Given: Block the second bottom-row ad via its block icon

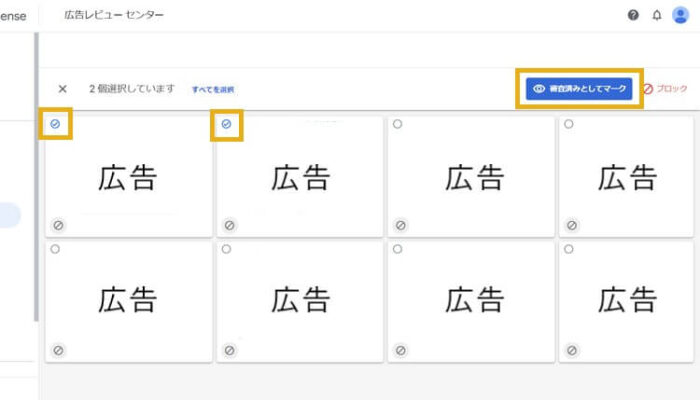Looking at the screenshot, I should click(x=229, y=350).
